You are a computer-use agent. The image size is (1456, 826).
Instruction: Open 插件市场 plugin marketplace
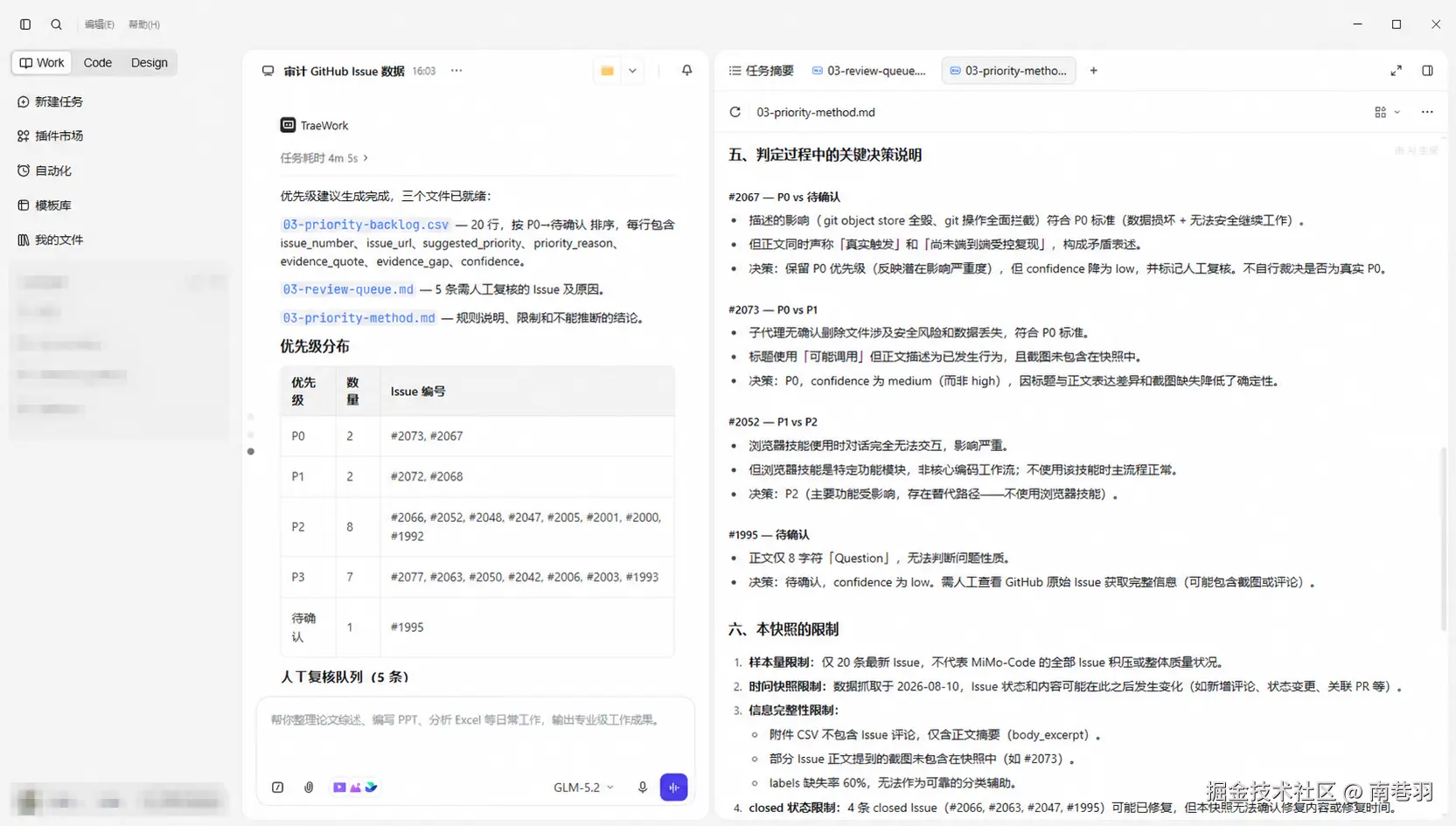[50, 136]
